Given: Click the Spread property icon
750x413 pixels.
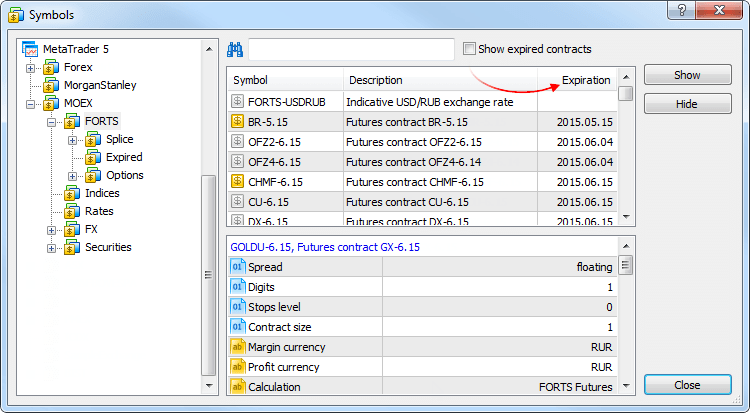Looking at the screenshot, I should click(x=238, y=267).
